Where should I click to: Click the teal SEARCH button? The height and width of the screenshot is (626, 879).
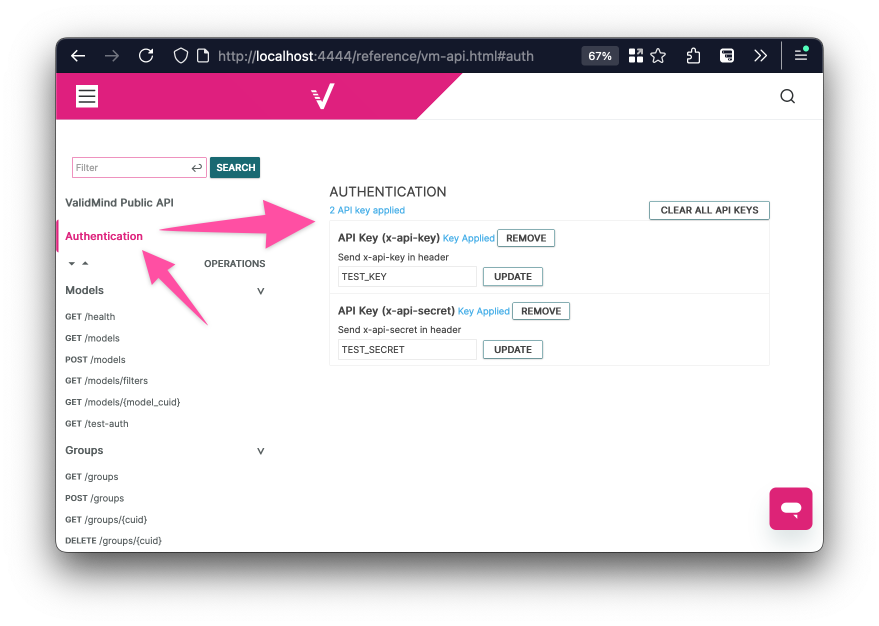click(x=235, y=168)
